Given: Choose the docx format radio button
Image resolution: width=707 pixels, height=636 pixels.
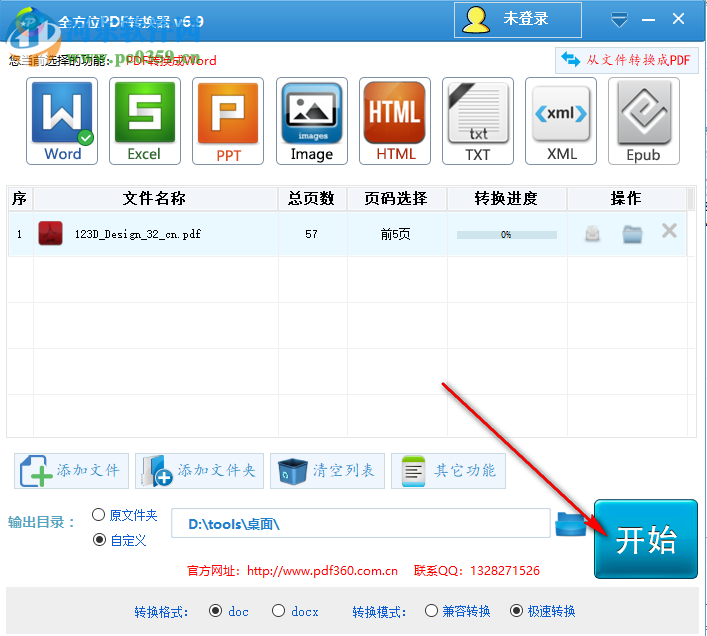Looking at the screenshot, I should click(x=278, y=611).
